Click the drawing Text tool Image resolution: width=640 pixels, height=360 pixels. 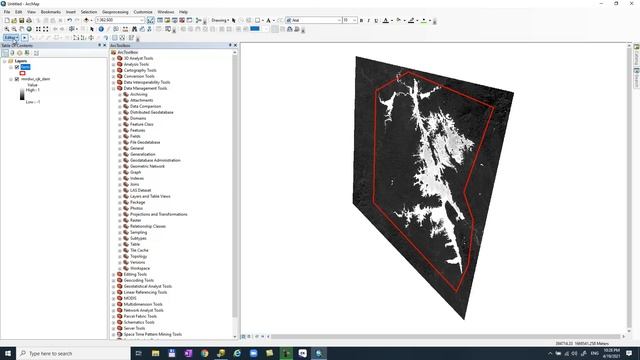click(x=269, y=20)
